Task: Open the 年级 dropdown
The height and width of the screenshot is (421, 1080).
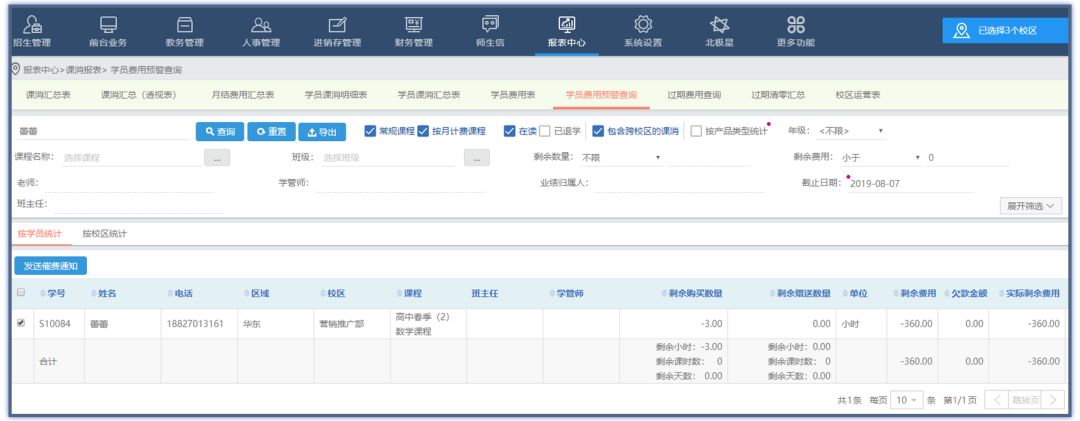Action: click(851, 131)
